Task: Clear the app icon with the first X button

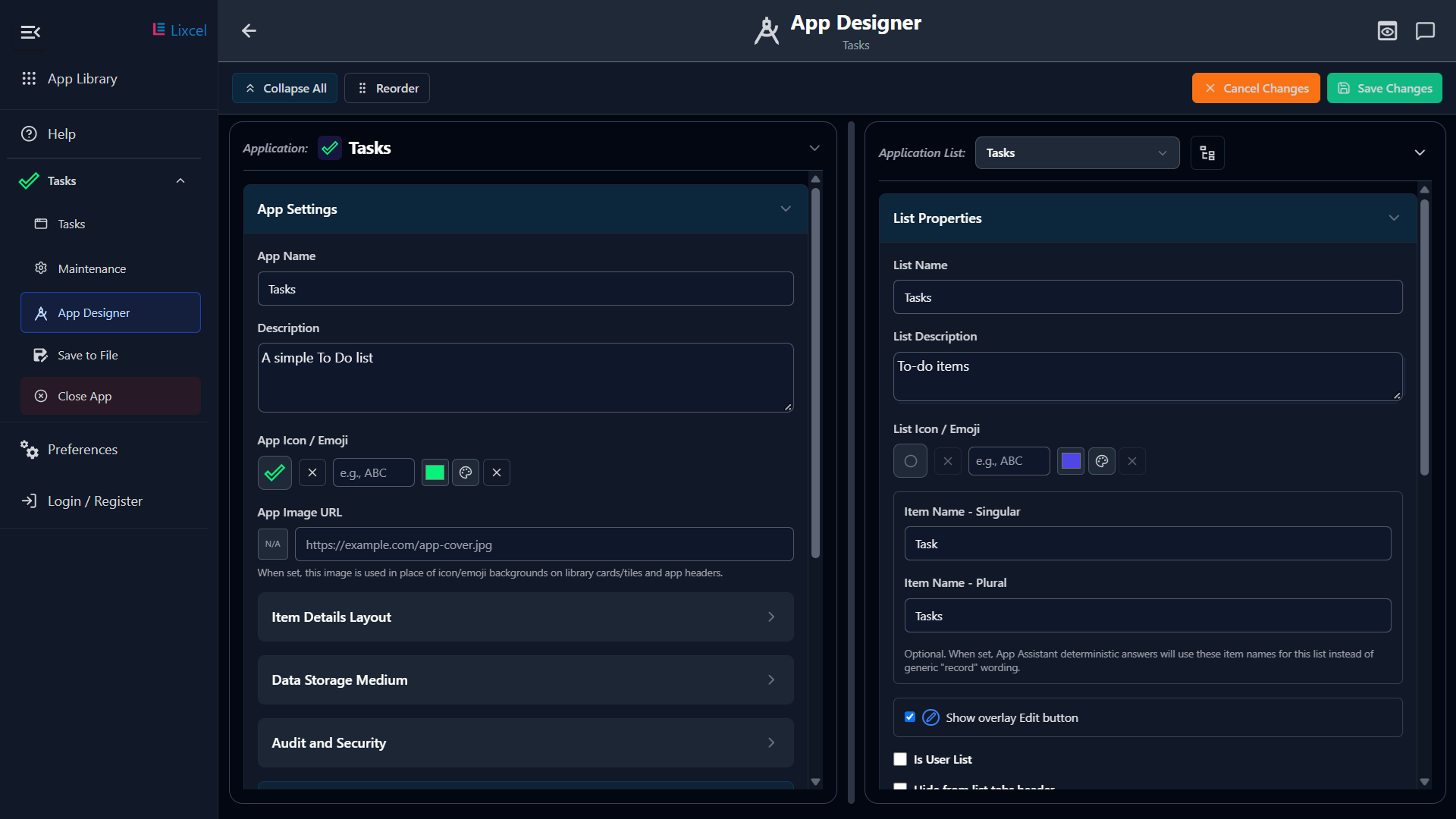Action: (x=312, y=472)
